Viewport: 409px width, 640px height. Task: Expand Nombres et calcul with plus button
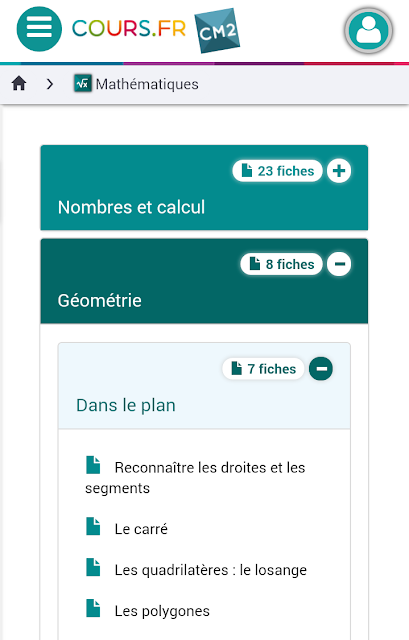pos(339,171)
